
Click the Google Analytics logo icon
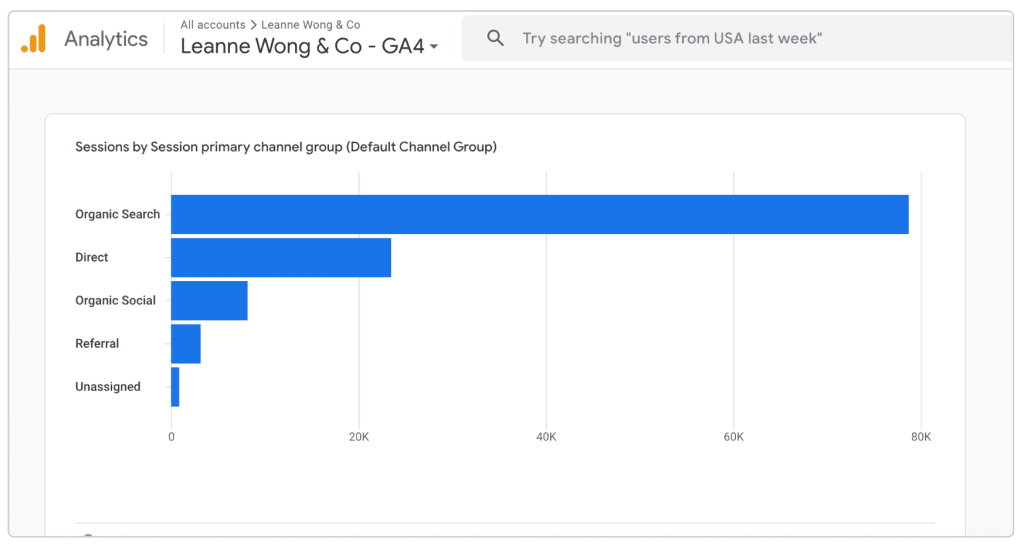click(x=33, y=39)
